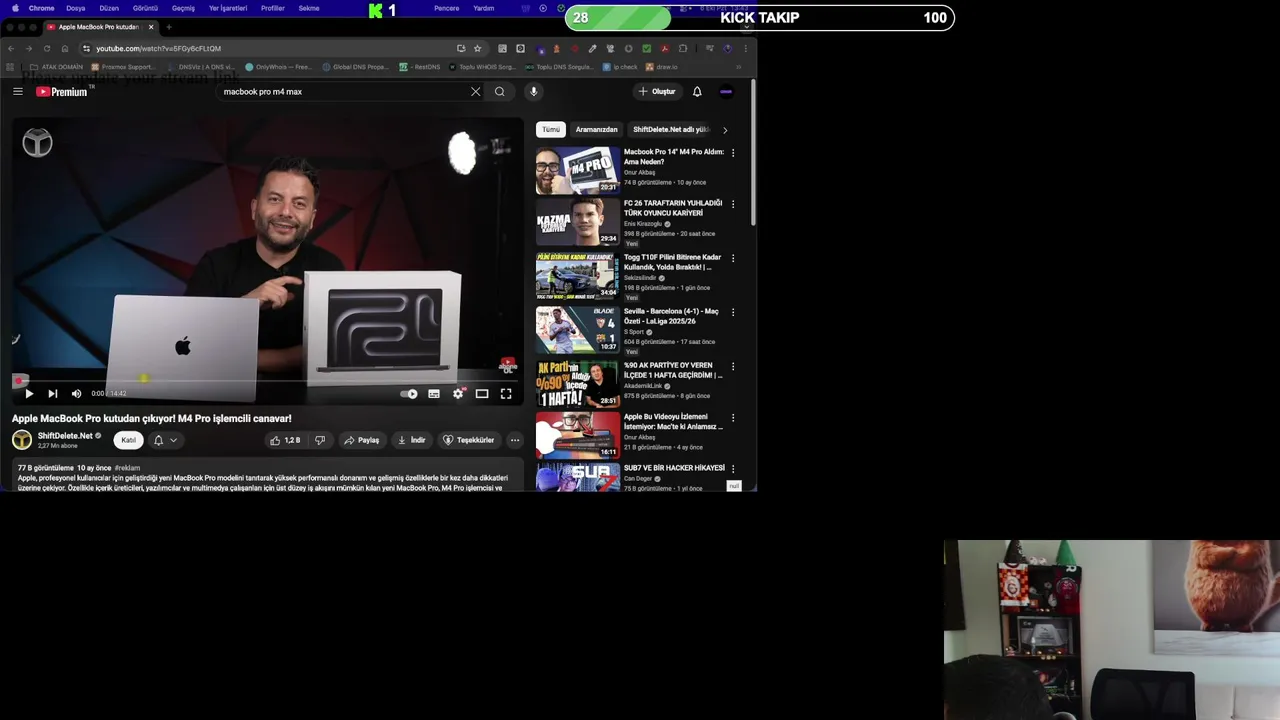Click the #reklam hashtag in description

(127, 468)
